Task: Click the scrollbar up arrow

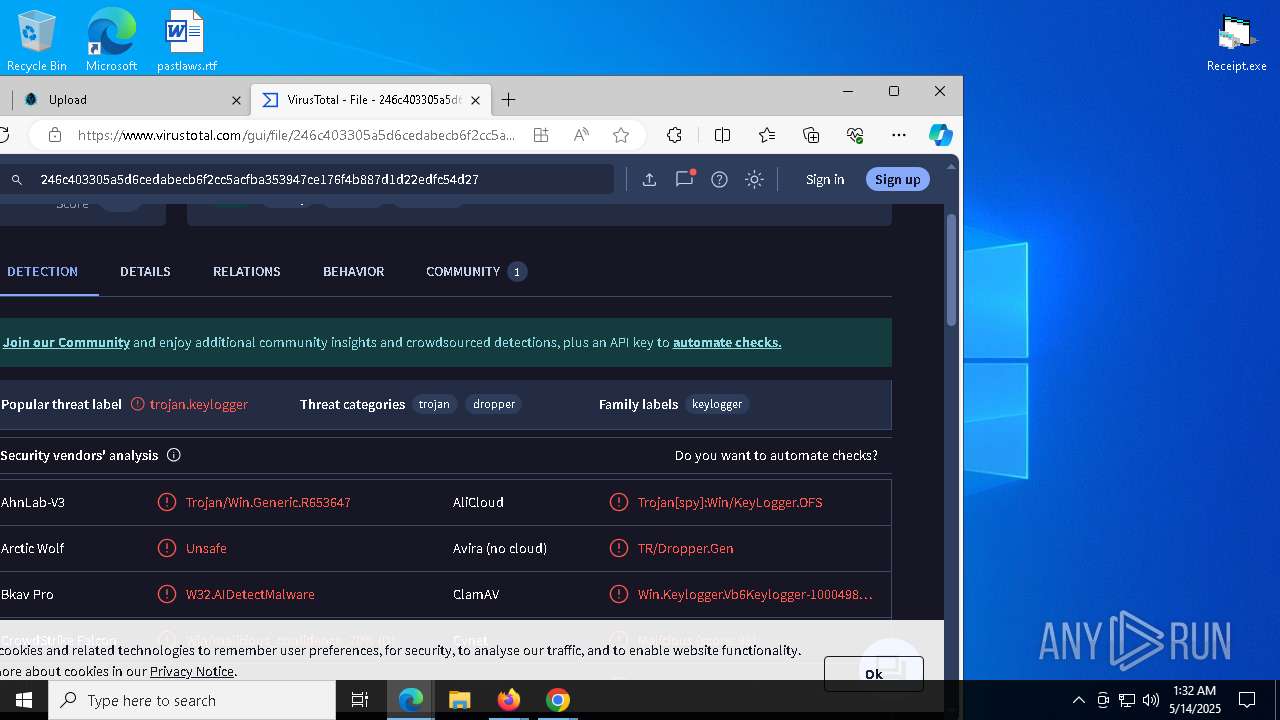Action: [x=951, y=166]
